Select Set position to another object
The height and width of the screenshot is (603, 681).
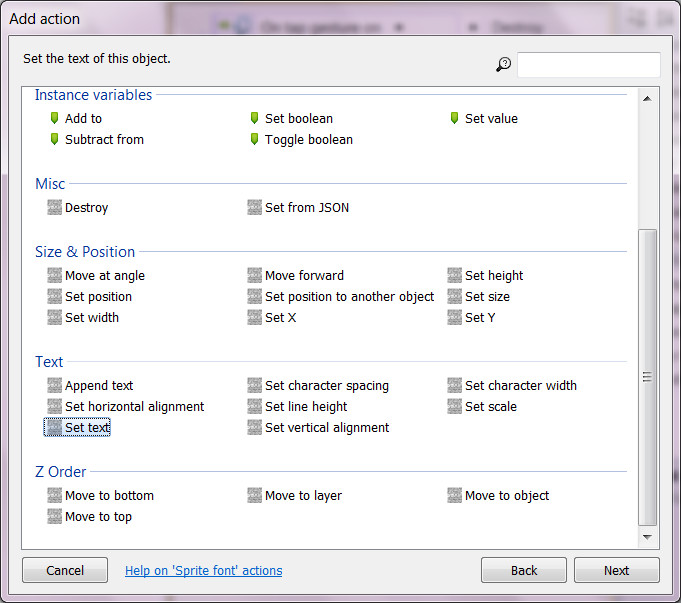tap(349, 297)
